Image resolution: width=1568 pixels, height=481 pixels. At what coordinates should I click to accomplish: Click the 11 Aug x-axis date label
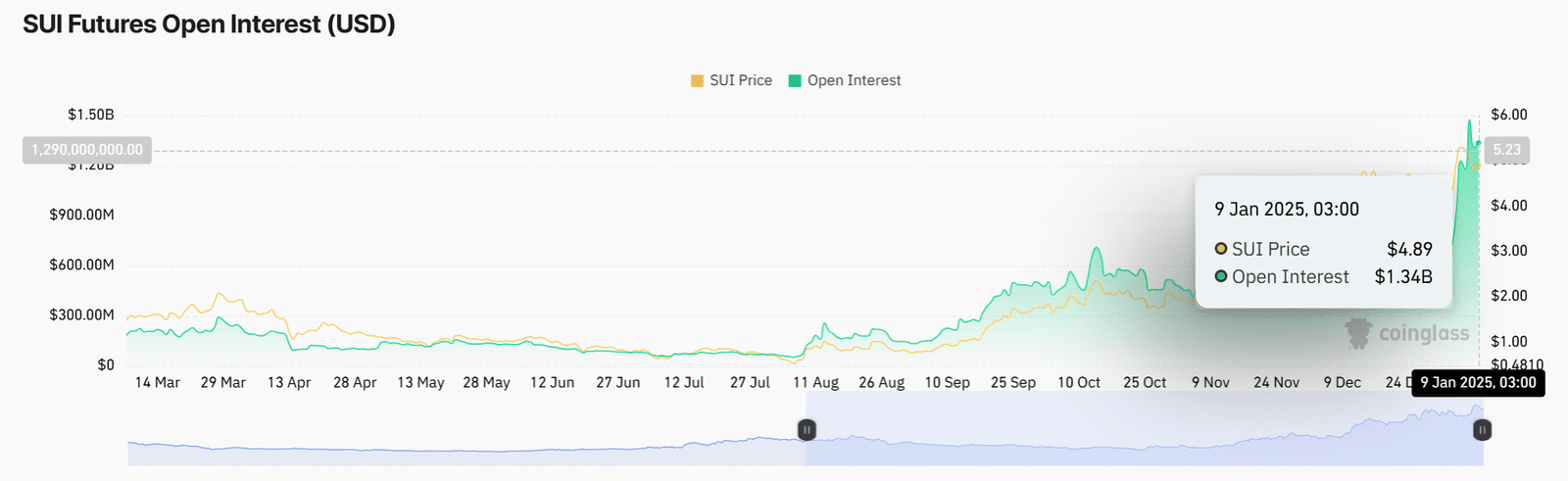815,382
